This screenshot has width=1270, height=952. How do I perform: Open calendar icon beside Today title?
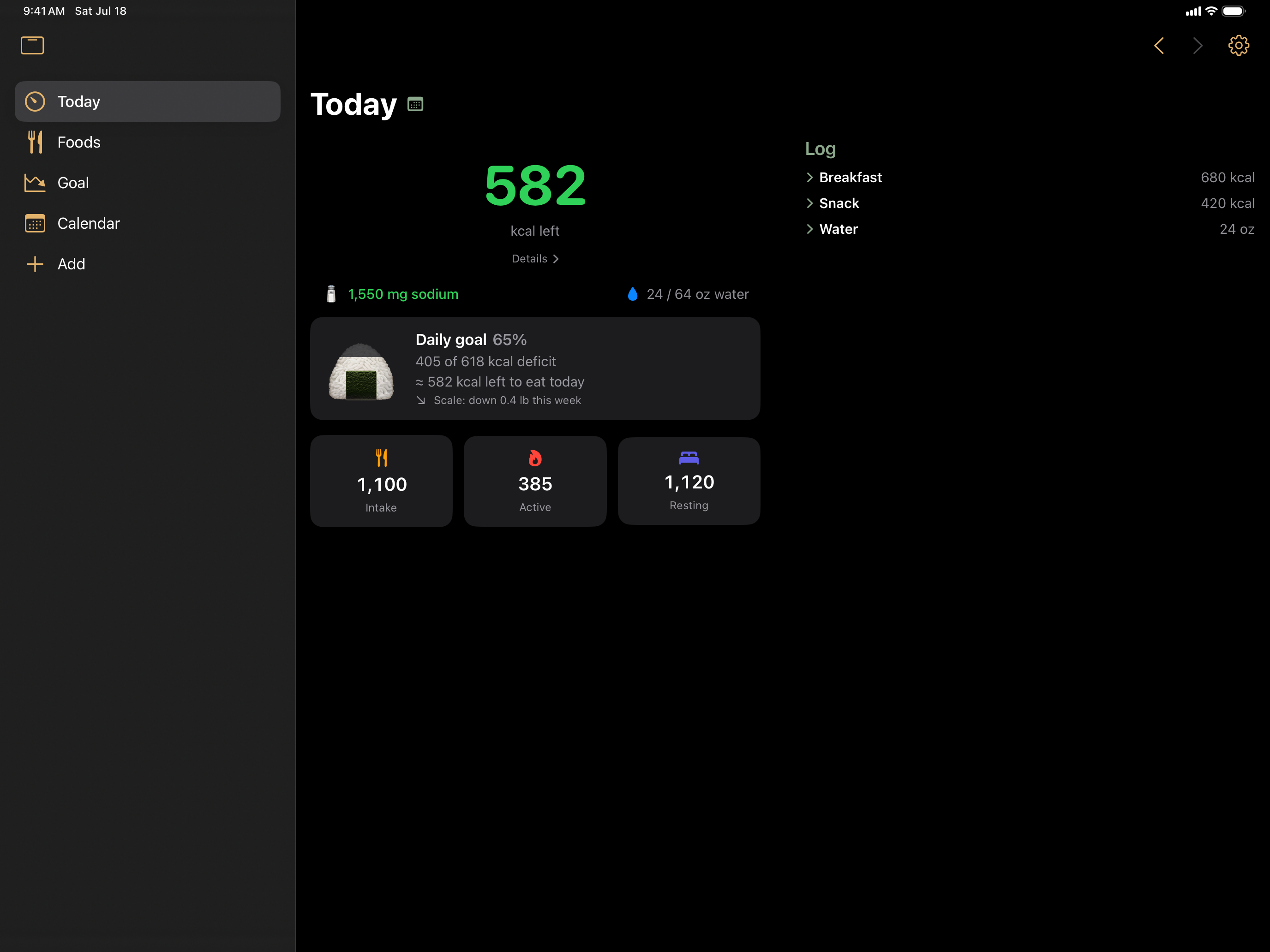(x=415, y=104)
